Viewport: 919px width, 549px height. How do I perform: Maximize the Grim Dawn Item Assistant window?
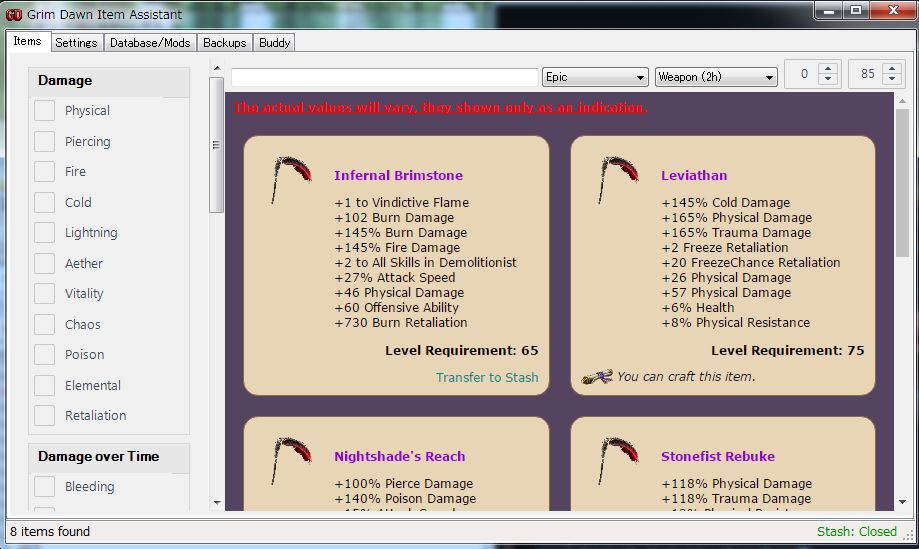pos(856,11)
